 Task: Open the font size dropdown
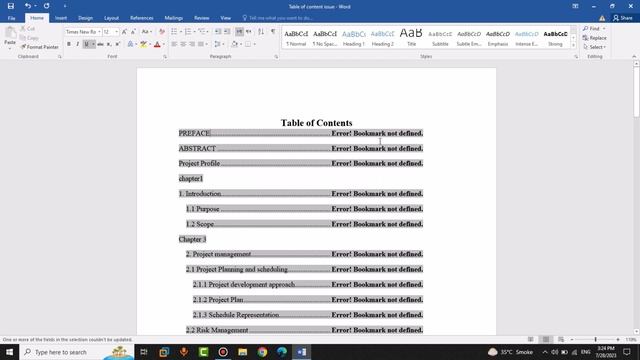(116, 32)
